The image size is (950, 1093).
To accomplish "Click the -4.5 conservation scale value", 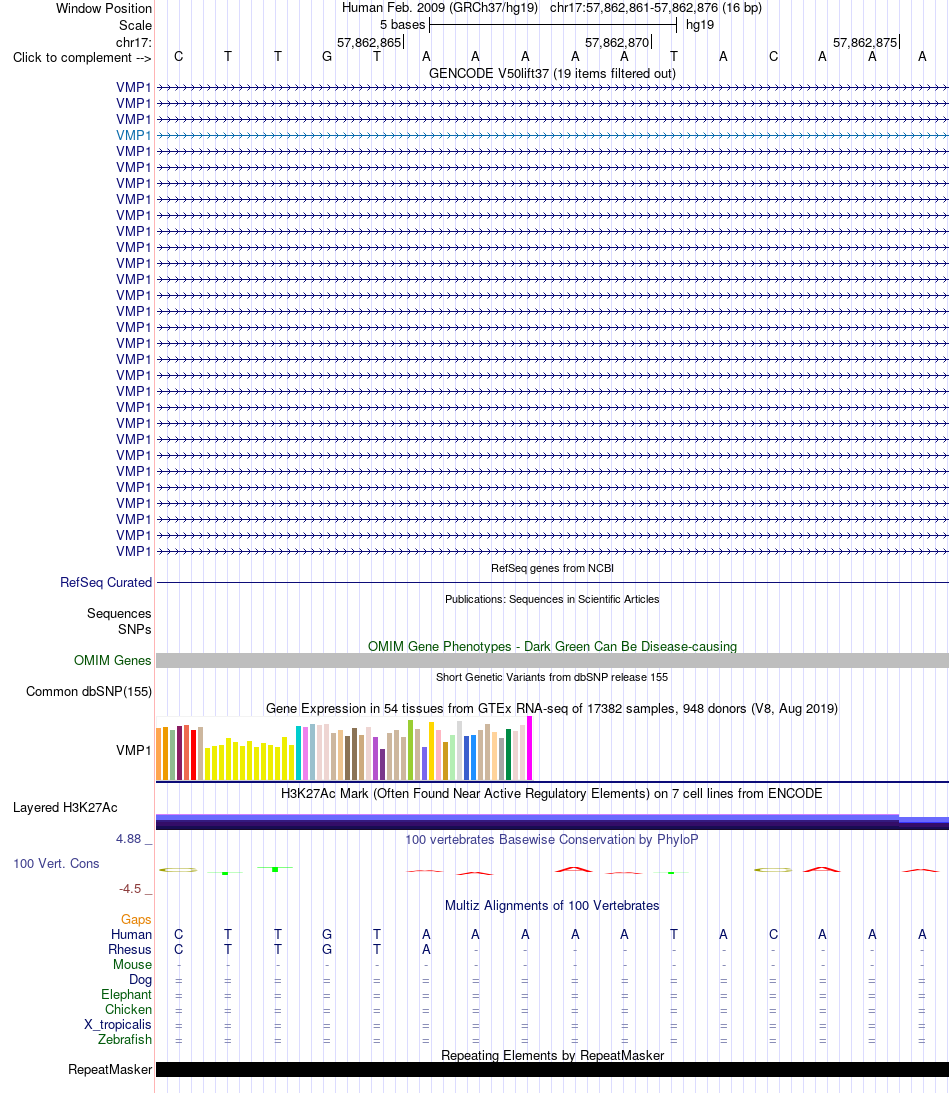I will pyautogui.click(x=130, y=889).
